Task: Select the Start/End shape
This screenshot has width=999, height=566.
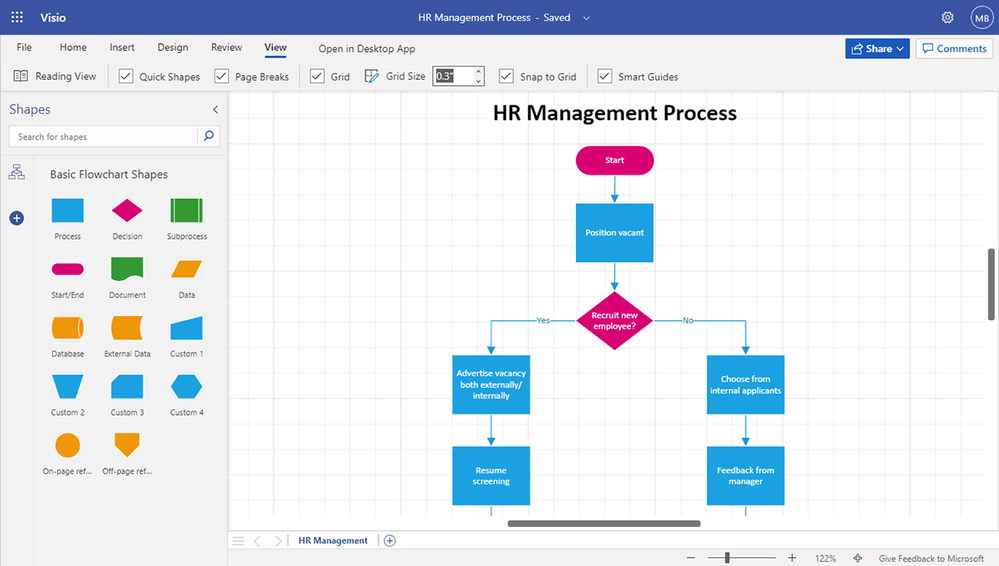Action: 68,269
